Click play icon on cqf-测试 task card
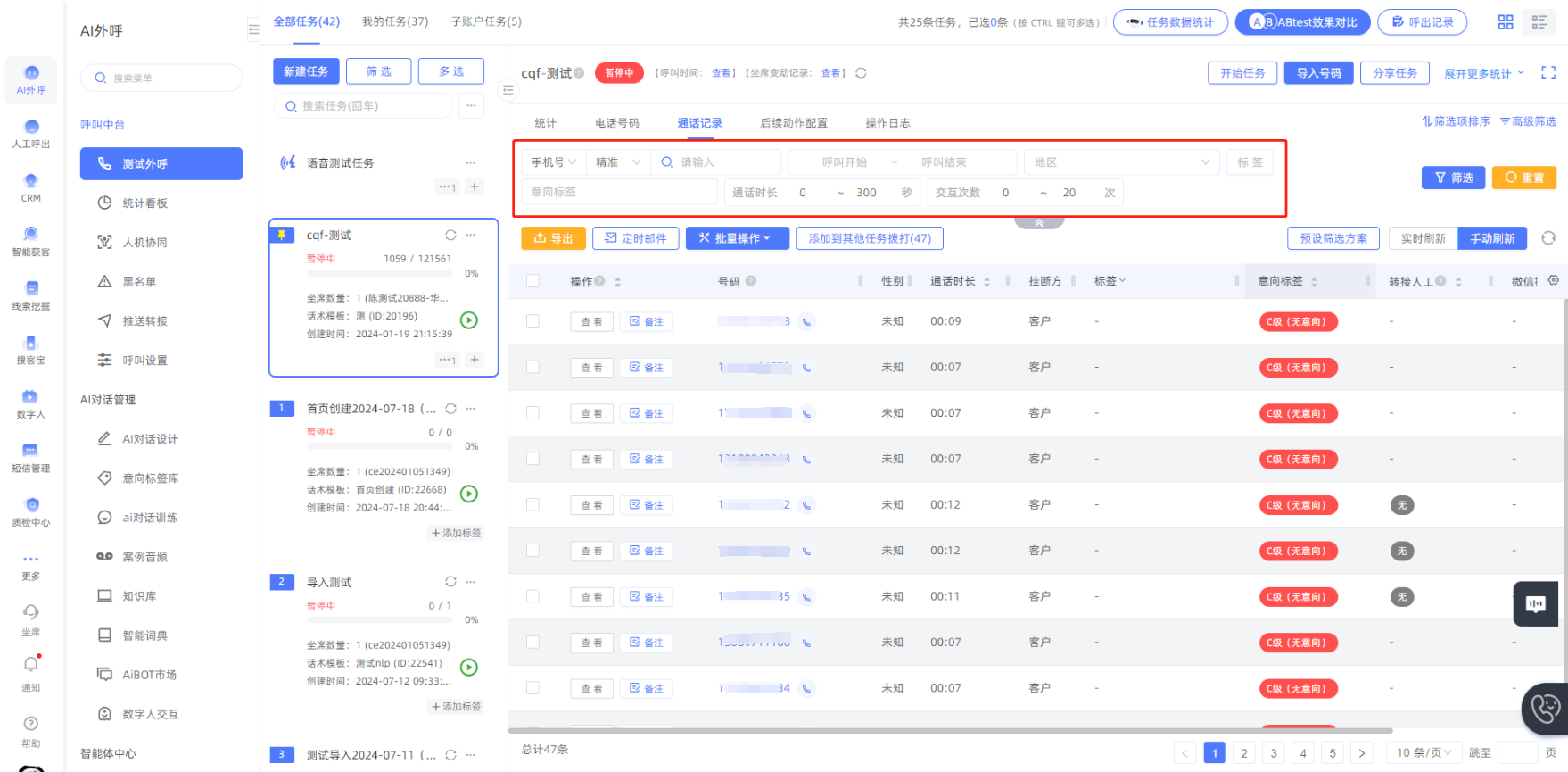 468,320
